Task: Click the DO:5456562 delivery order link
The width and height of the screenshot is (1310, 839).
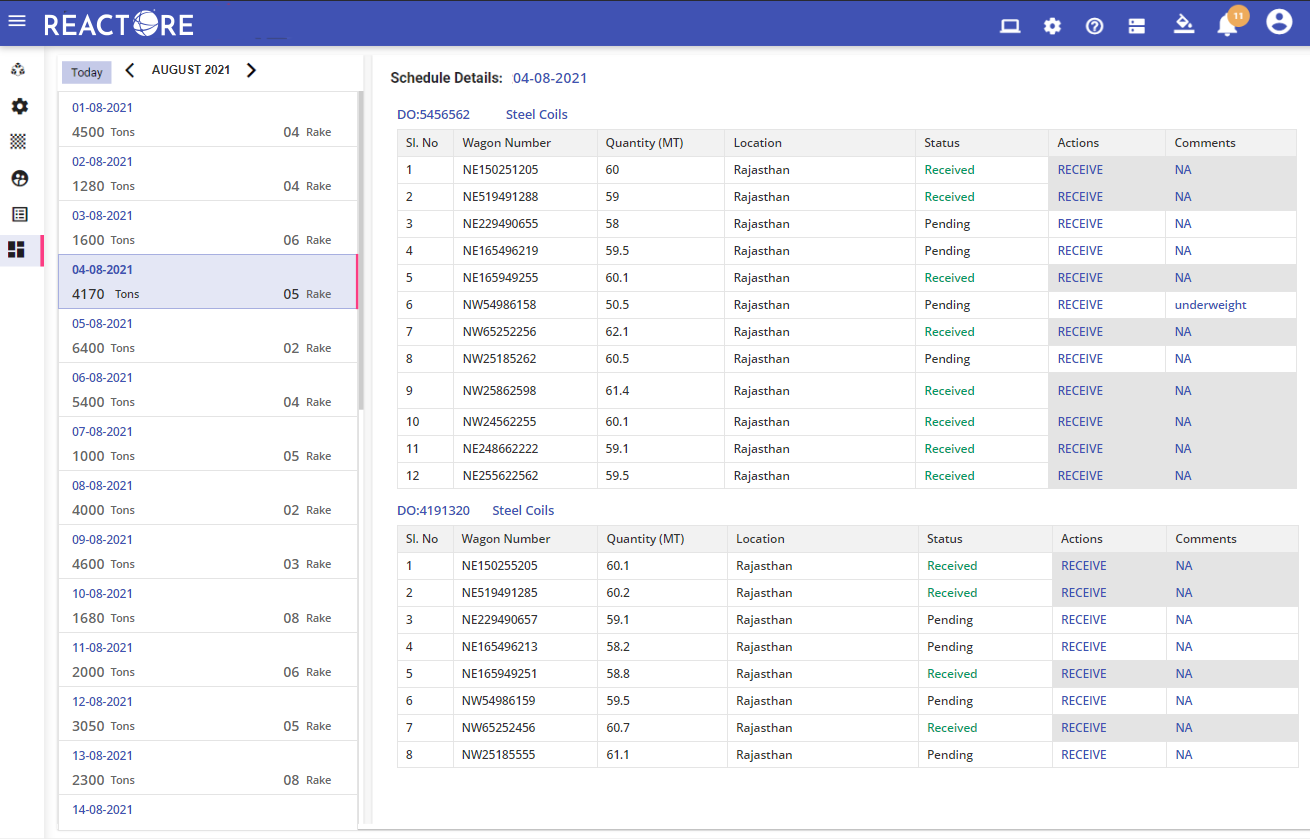Action: (433, 115)
